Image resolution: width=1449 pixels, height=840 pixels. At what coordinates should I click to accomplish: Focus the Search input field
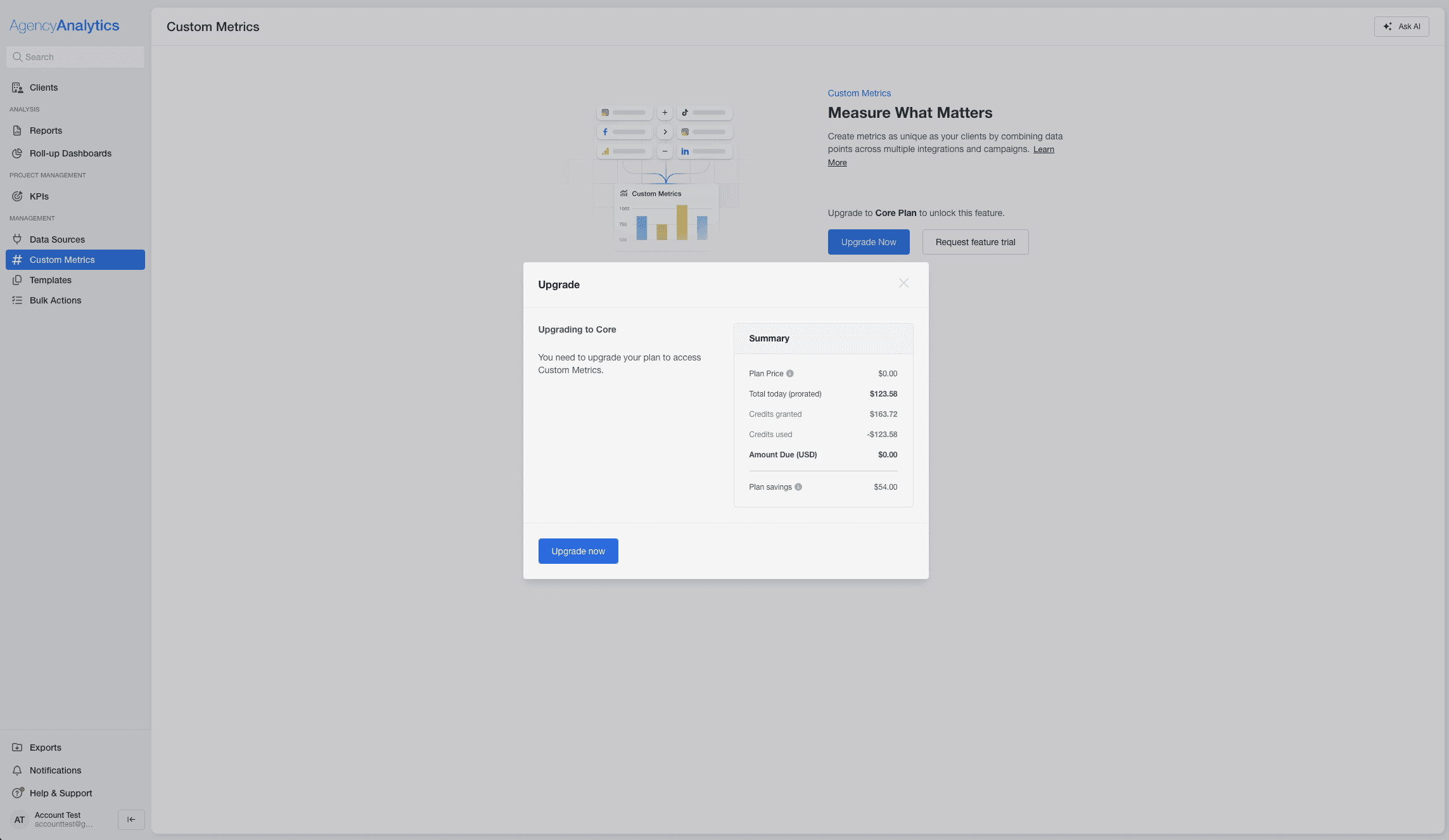[75, 57]
